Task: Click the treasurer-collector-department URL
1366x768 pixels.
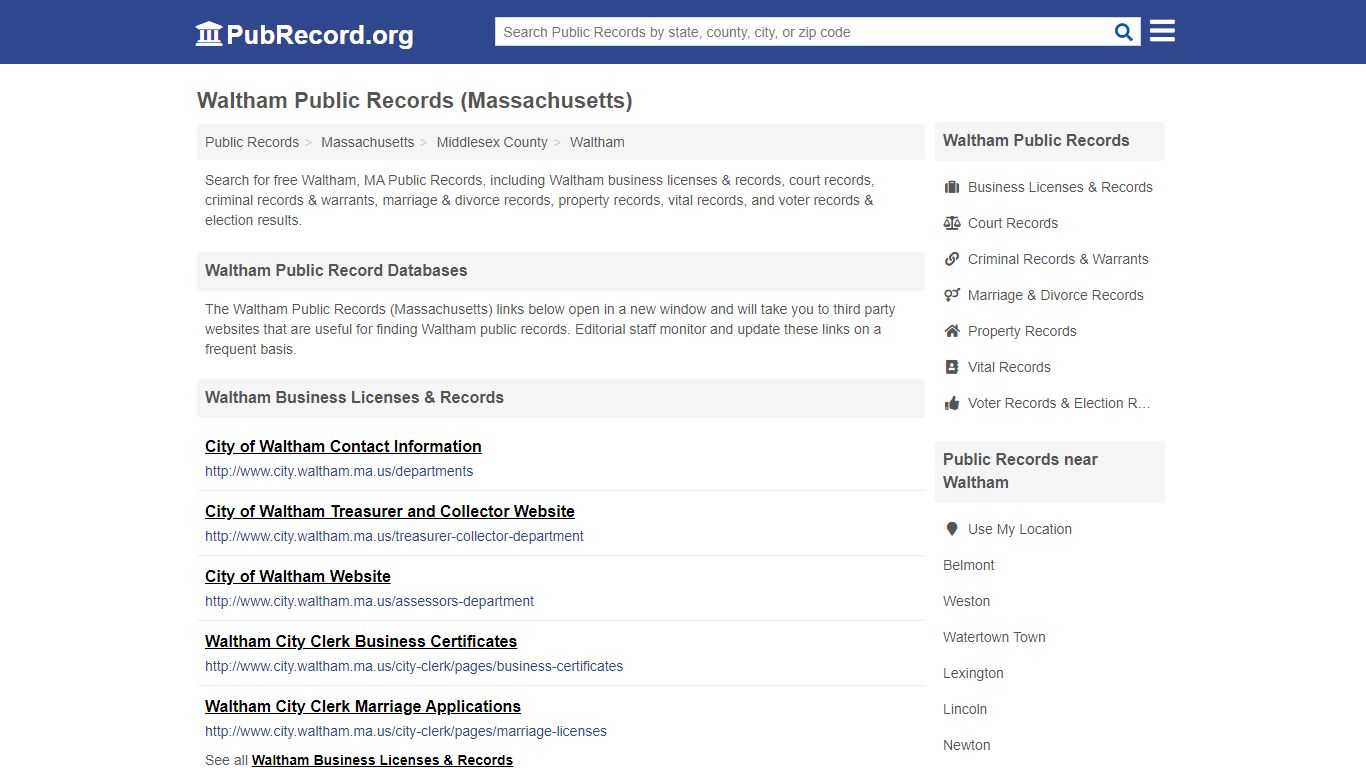Action: [394, 536]
